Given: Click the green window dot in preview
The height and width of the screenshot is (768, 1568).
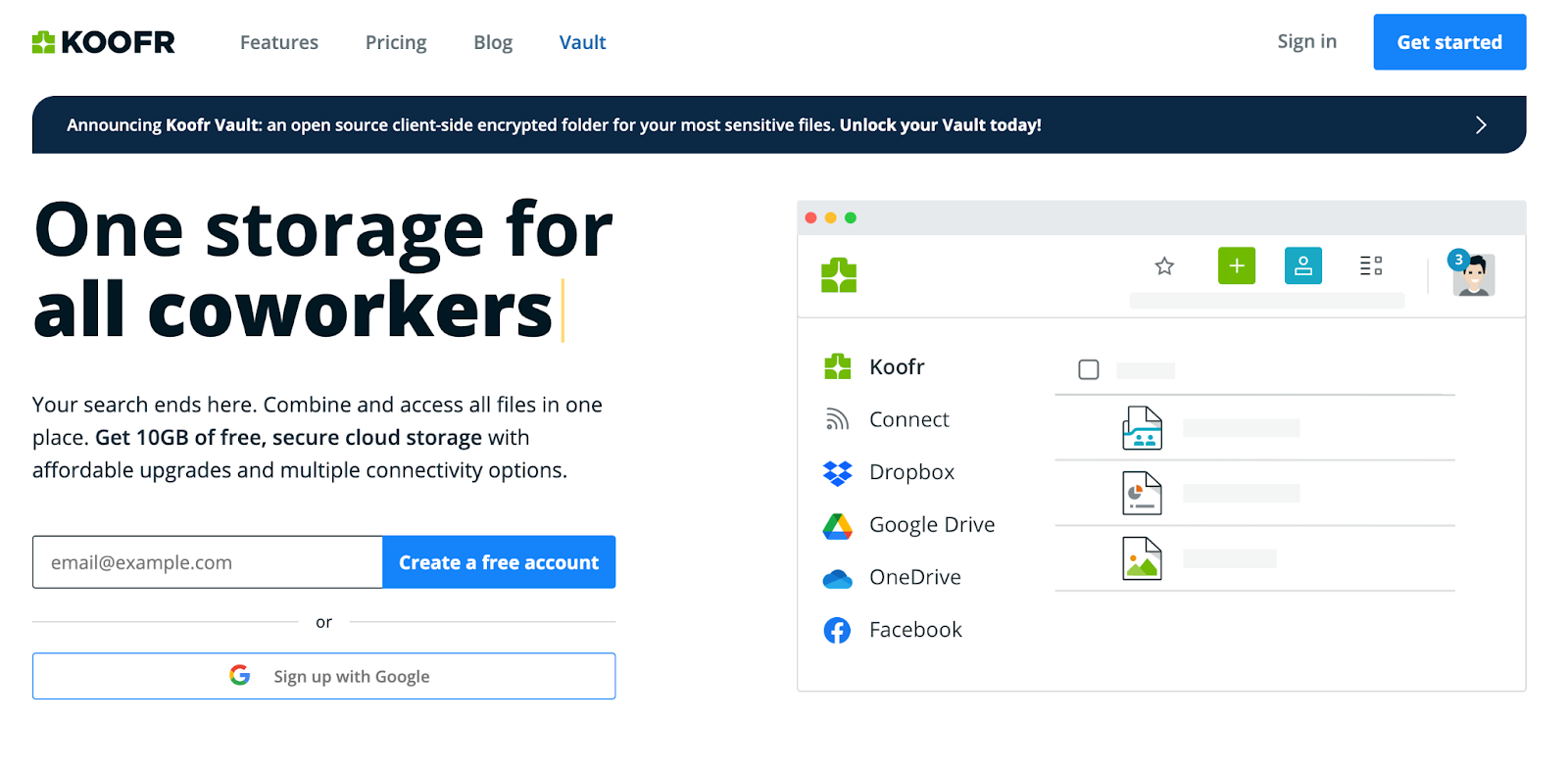Looking at the screenshot, I should tap(851, 217).
